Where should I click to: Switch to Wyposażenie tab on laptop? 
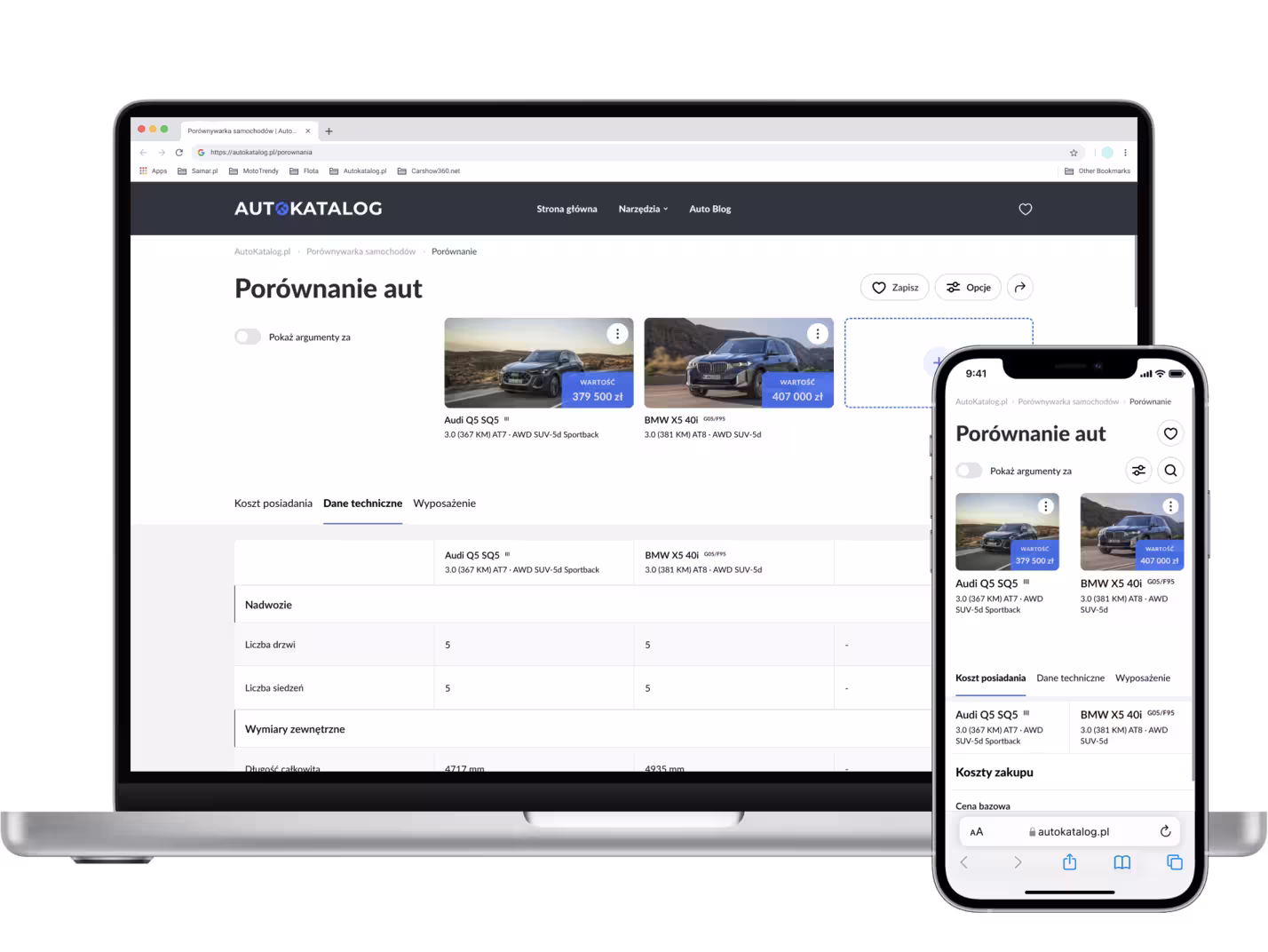point(444,503)
